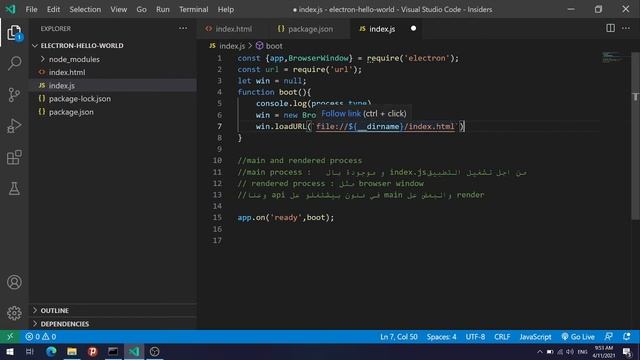The height and width of the screenshot is (360, 640).
Task: Open the Testing flask view
Action: tap(14, 188)
